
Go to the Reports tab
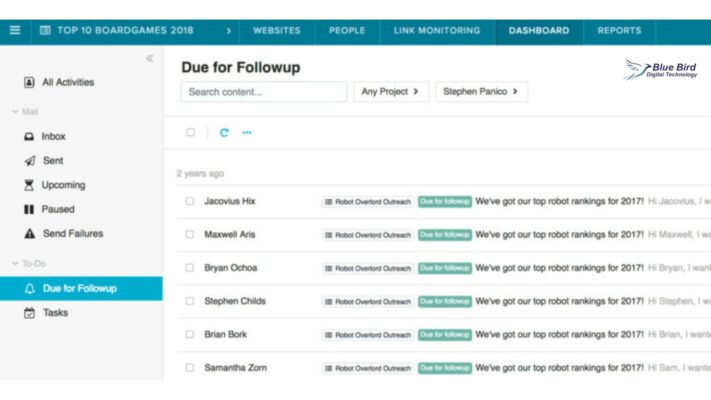[x=619, y=30]
